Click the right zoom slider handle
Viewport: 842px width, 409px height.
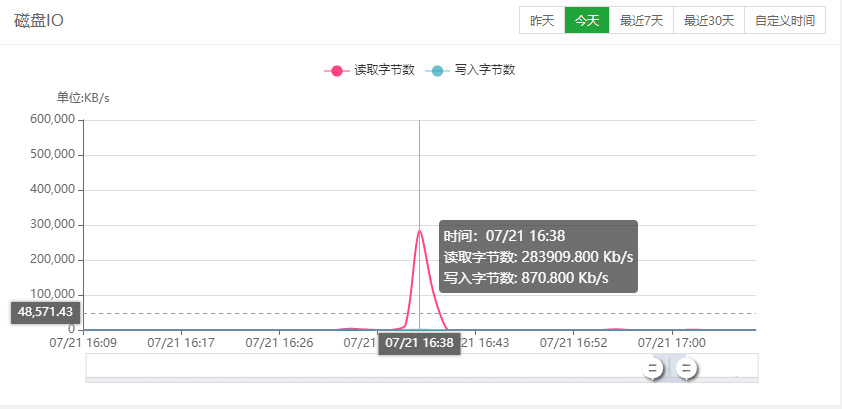click(x=686, y=369)
